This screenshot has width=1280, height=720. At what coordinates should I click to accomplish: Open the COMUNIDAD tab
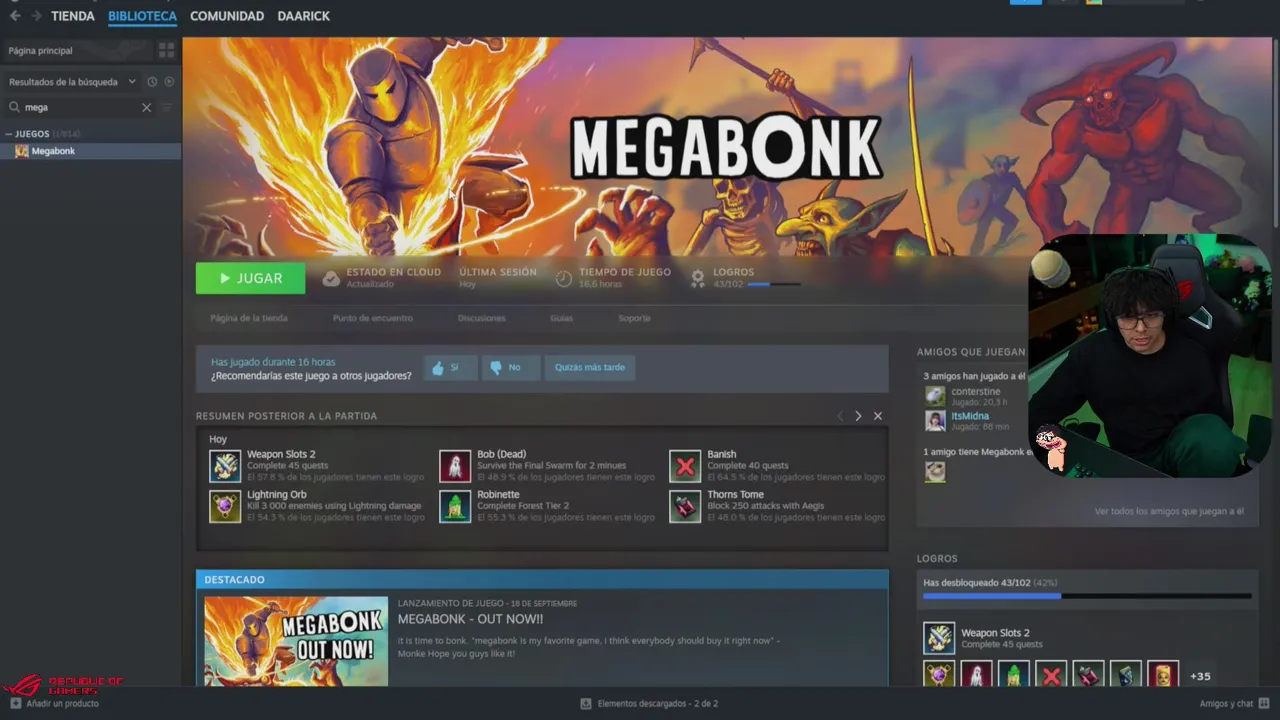click(x=227, y=16)
